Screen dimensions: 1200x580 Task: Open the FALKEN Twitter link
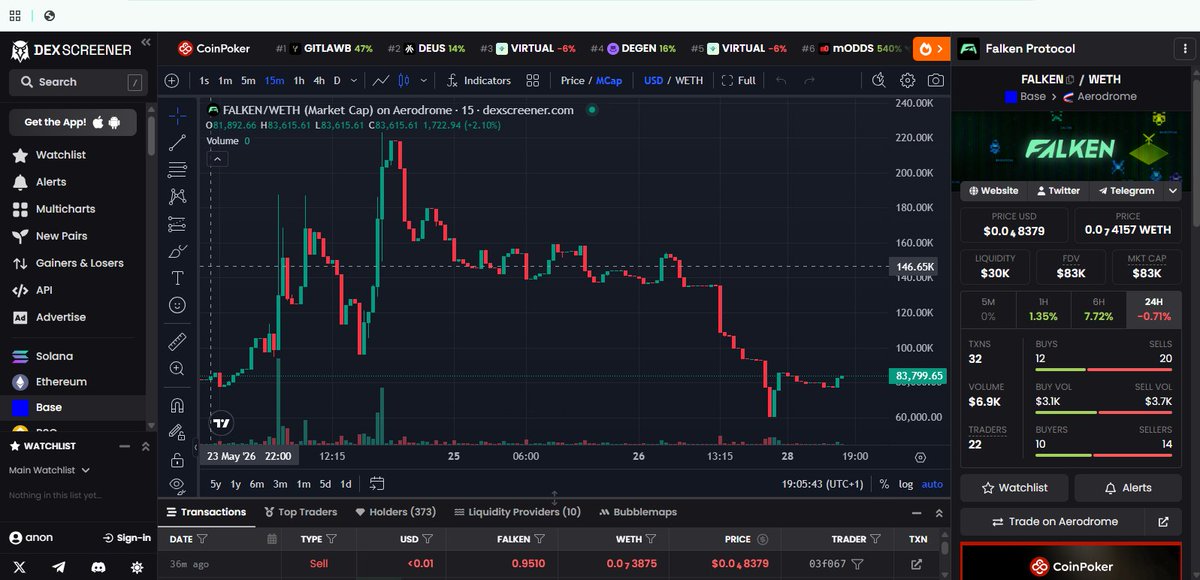1057,191
